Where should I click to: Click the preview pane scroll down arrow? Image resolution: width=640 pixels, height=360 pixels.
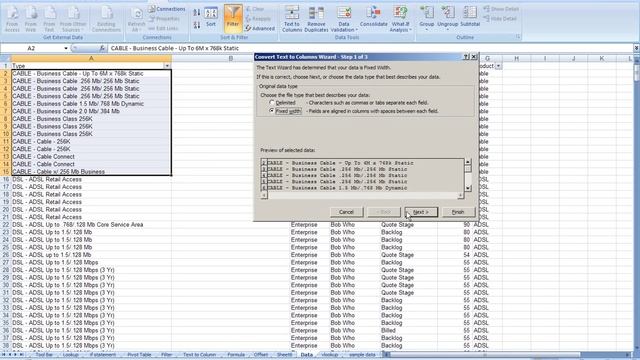[x=468, y=188]
